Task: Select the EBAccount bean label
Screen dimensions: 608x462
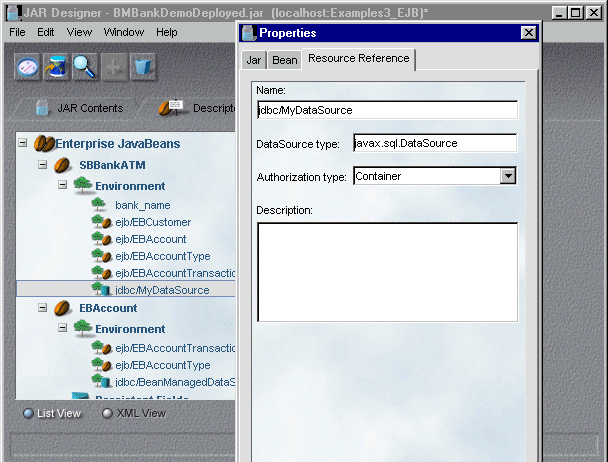Action: (108, 308)
